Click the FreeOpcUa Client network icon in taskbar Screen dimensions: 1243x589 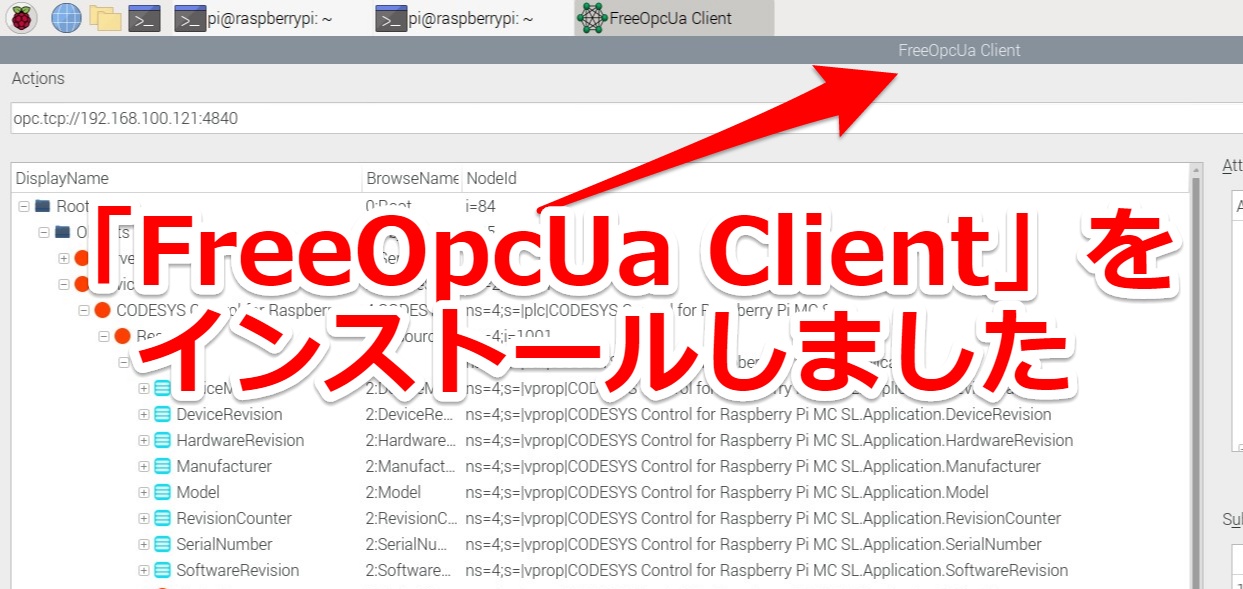click(590, 18)
